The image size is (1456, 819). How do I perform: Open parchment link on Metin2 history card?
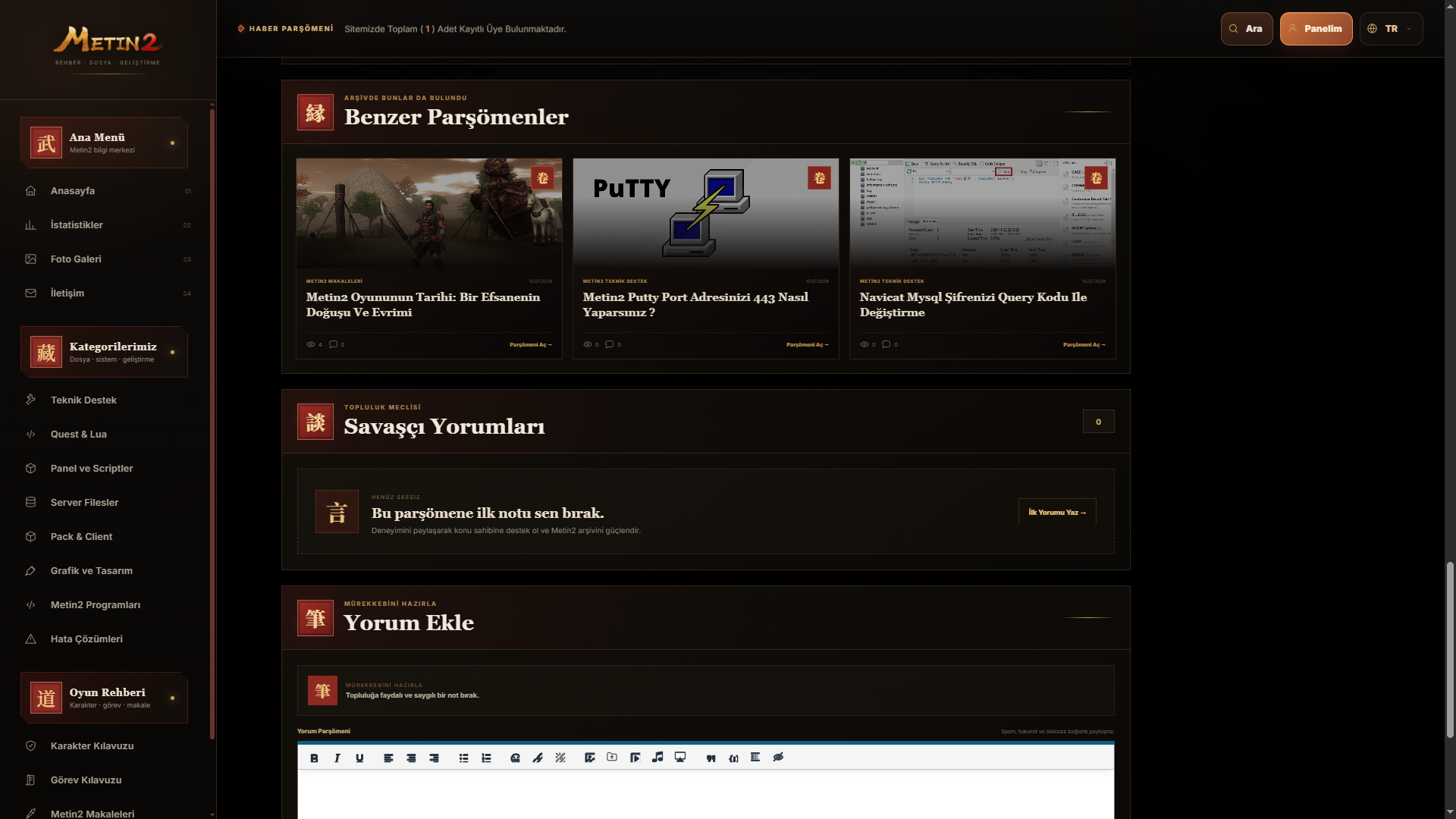(531, 345)
